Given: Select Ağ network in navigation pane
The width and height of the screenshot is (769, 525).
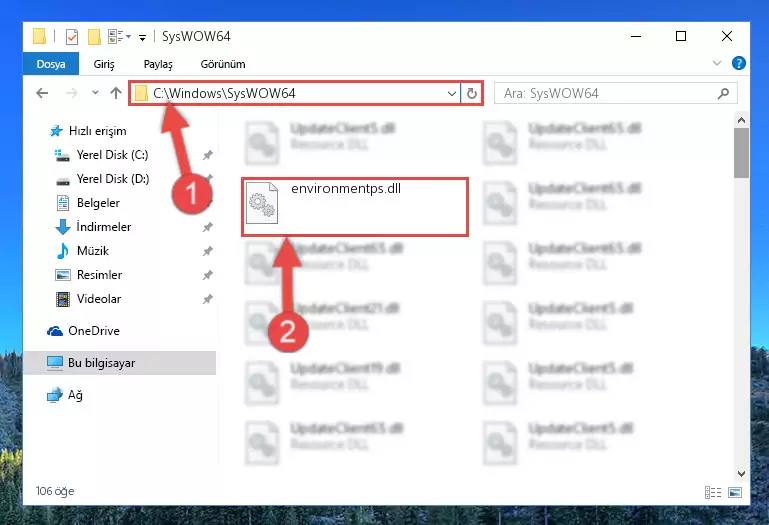Looking at the screenshot, I should (75, 395).
